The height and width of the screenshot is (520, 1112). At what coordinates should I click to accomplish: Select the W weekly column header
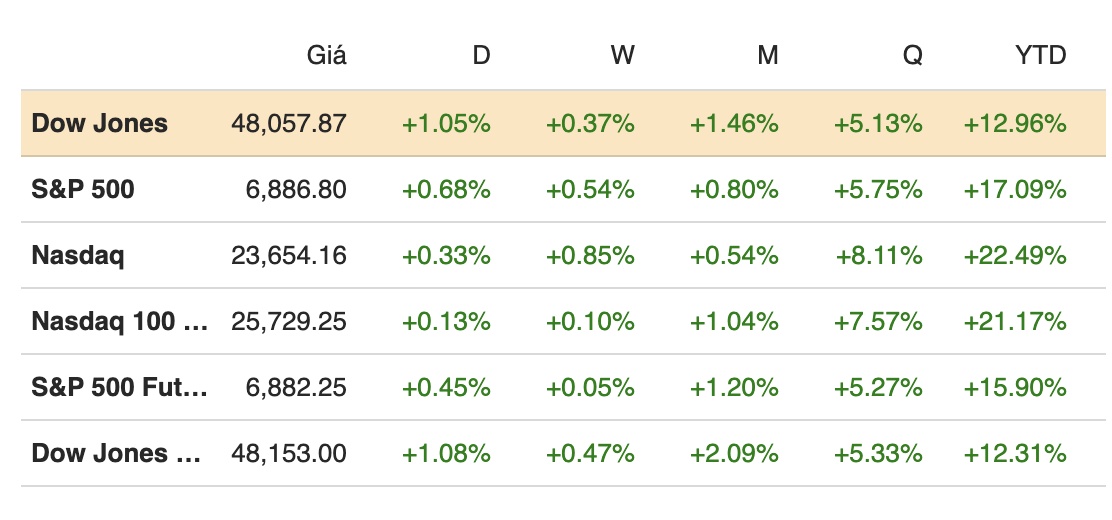(622, 56)
